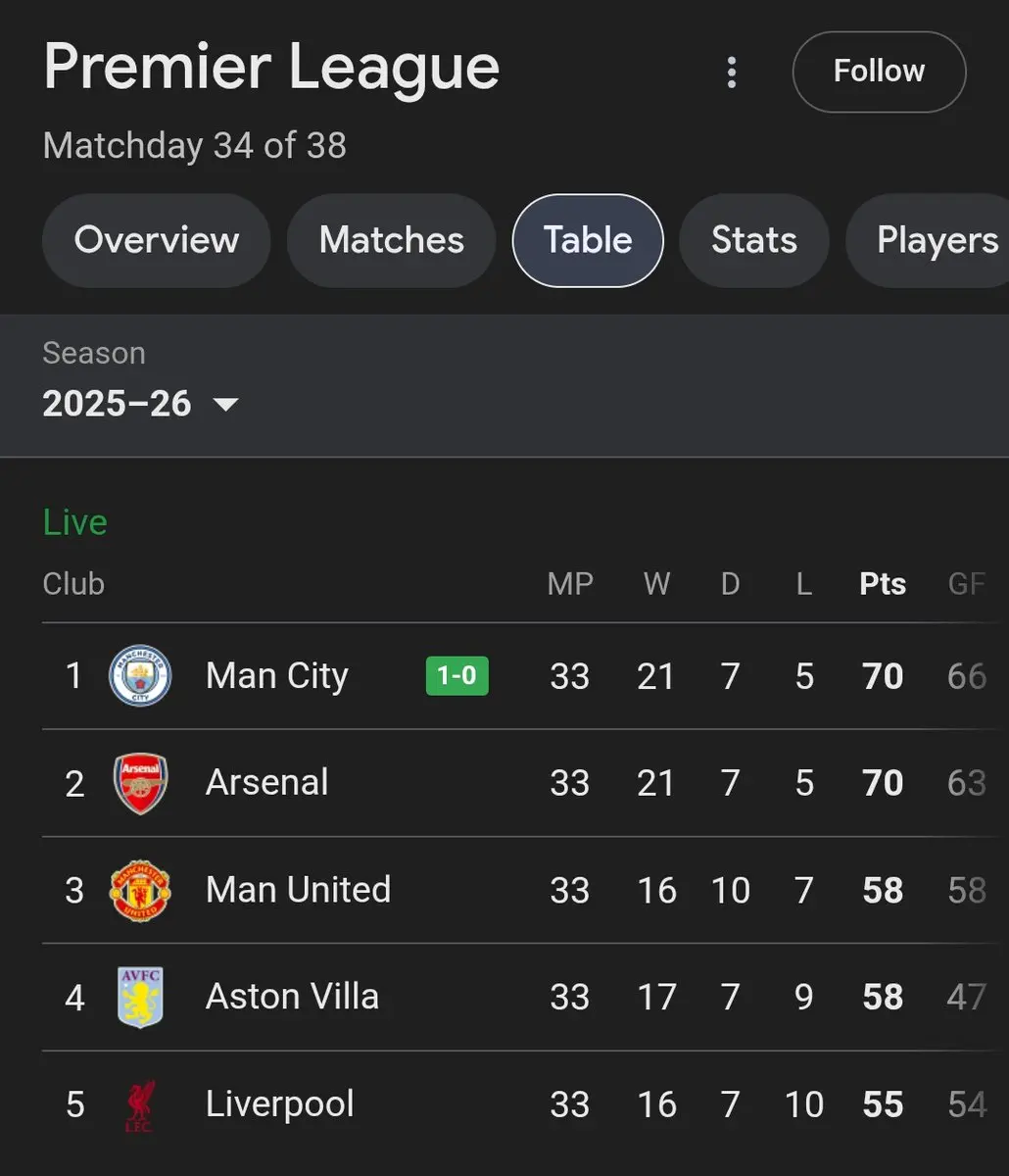
Task: Click the Arsenal club crest
Action: (140, 783)
